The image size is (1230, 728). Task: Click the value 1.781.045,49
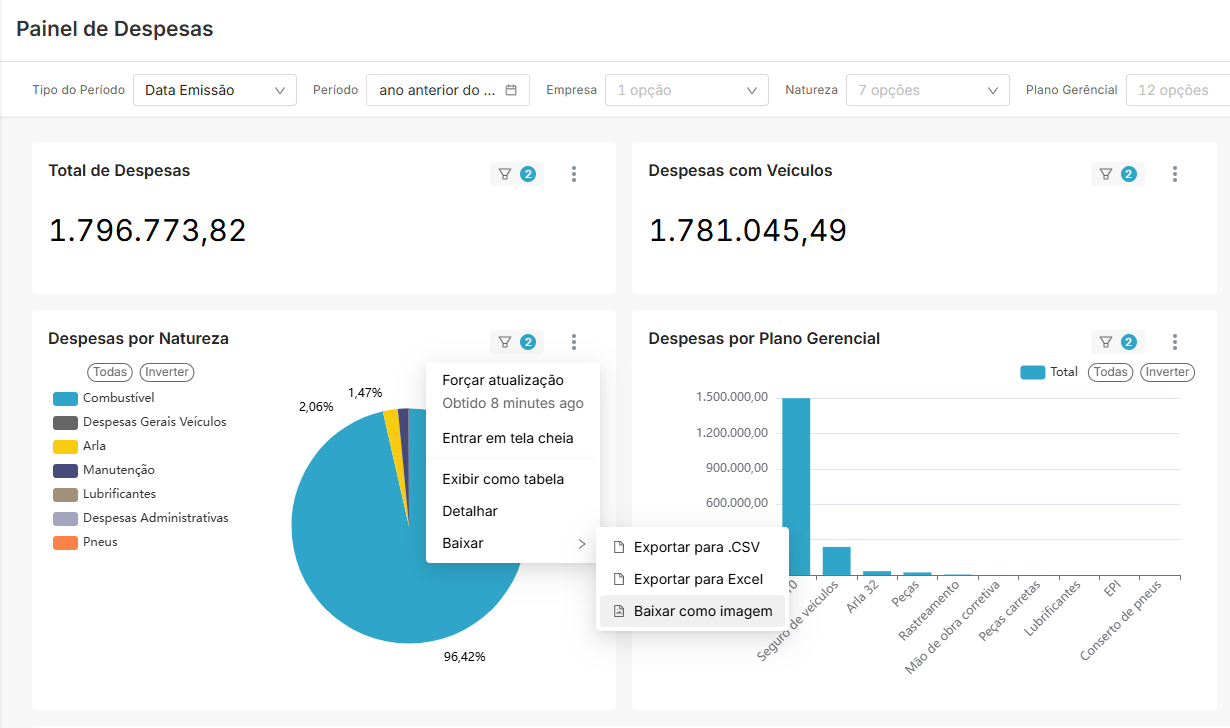(x=748, y=231)
